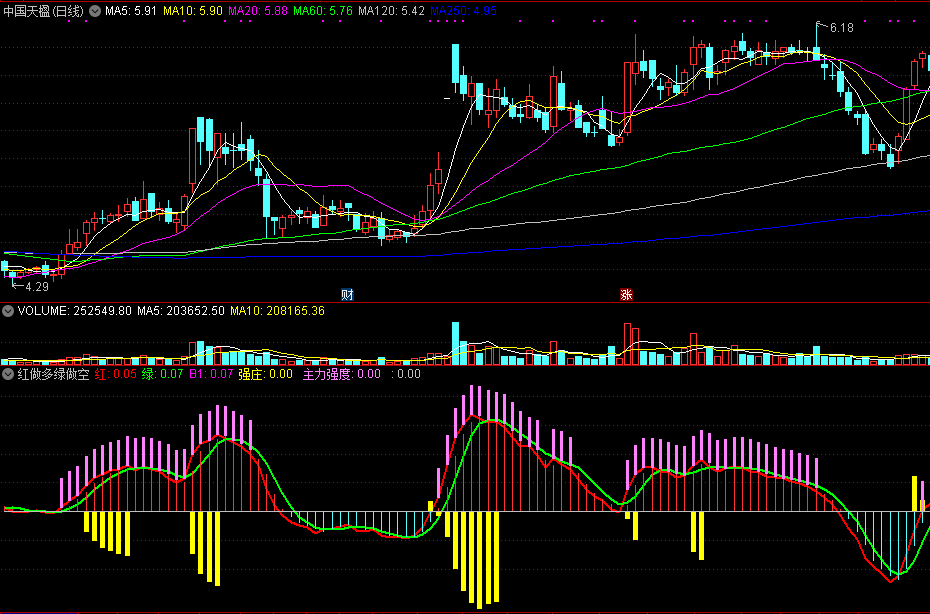Click the MA5: 5.91 price average label

130,11
